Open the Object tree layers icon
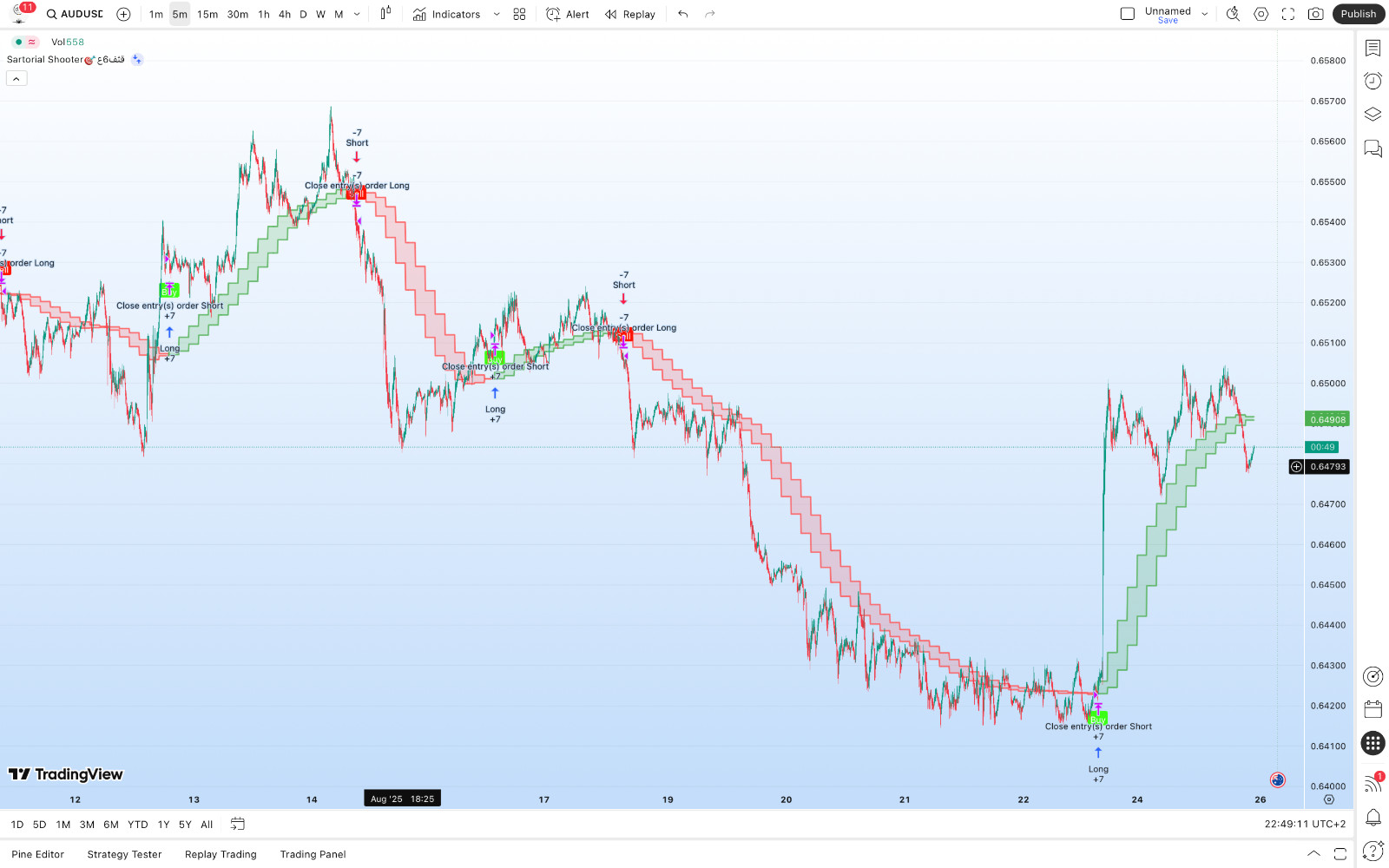Viewport: 1389px width, 868px height. tap(1373, 114)
